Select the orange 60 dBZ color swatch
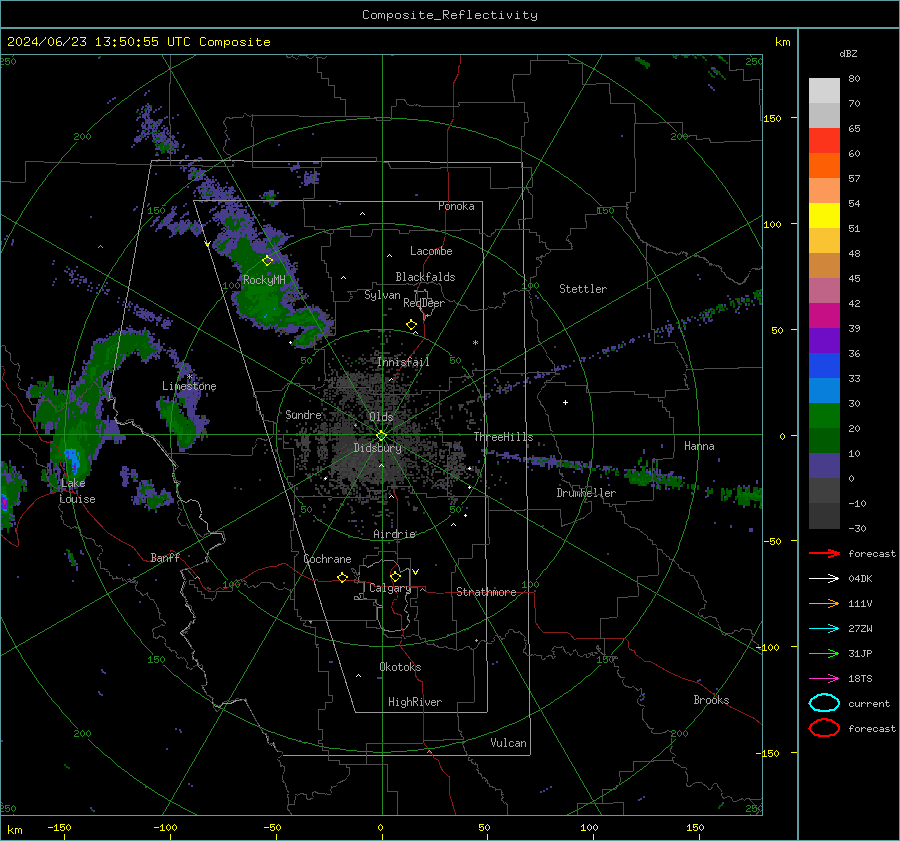900x841 pixels. coord(824,166)
